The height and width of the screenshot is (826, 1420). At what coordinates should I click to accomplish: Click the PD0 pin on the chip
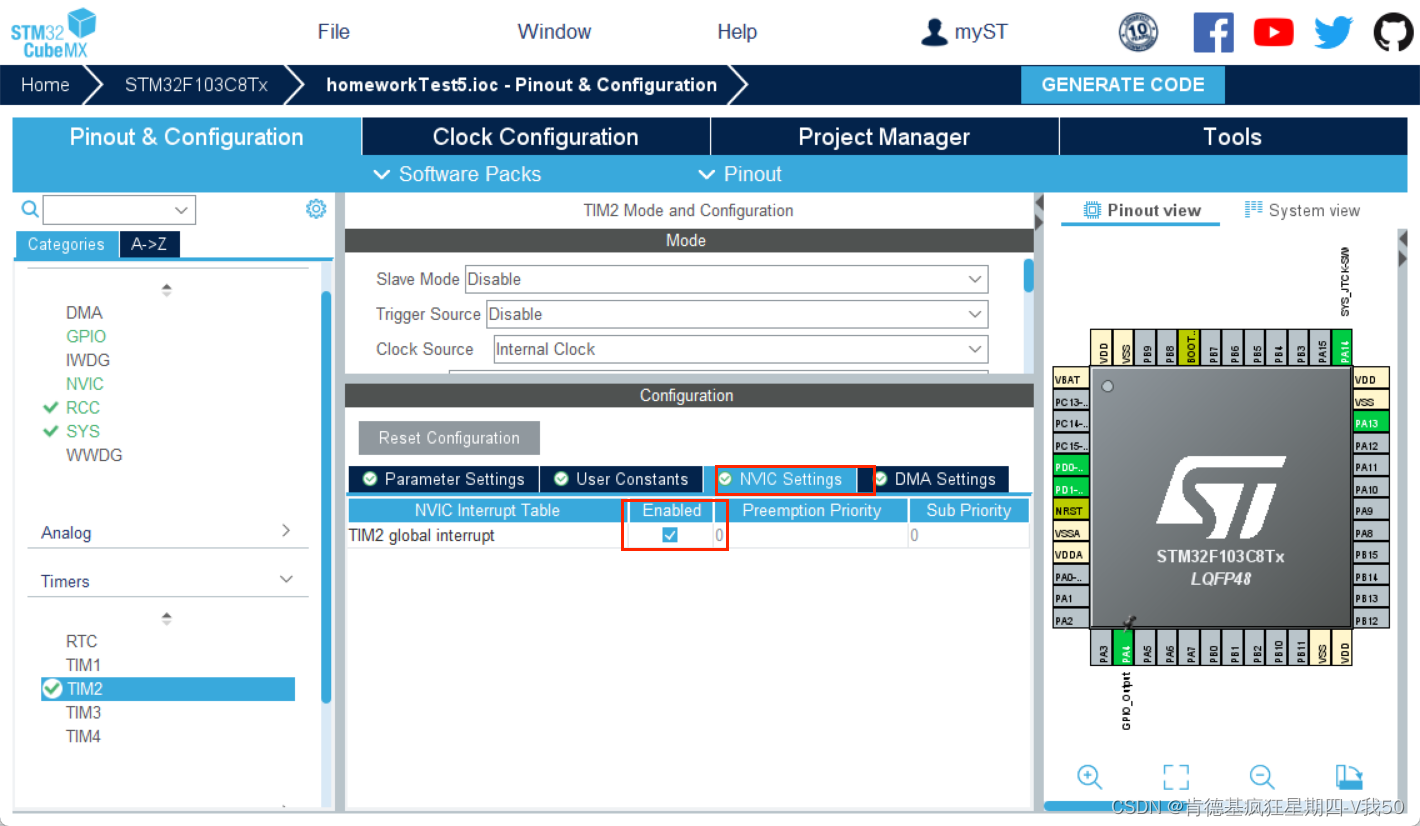tap(1071, 467)
